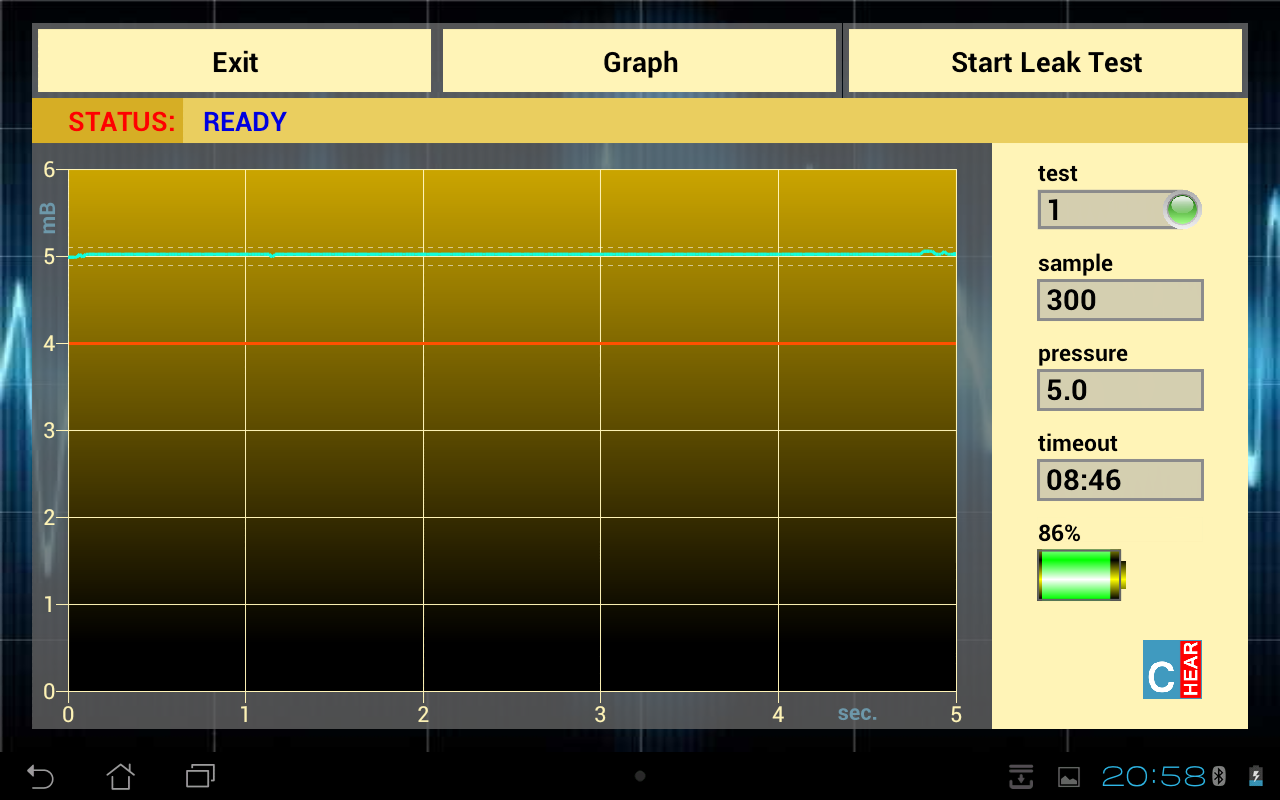Open the C HEAR logo
This screenshot has width=1280, height=800.
tap(1172, 669)
